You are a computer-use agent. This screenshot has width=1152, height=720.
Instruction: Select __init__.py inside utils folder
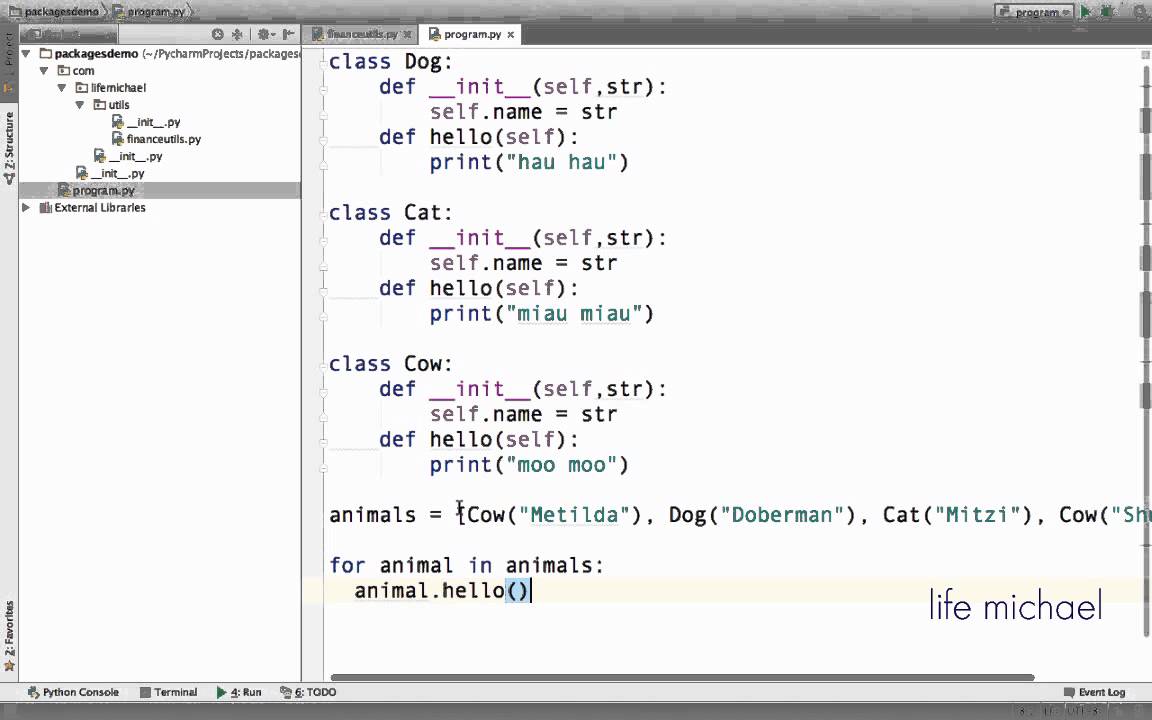point(146,122)
